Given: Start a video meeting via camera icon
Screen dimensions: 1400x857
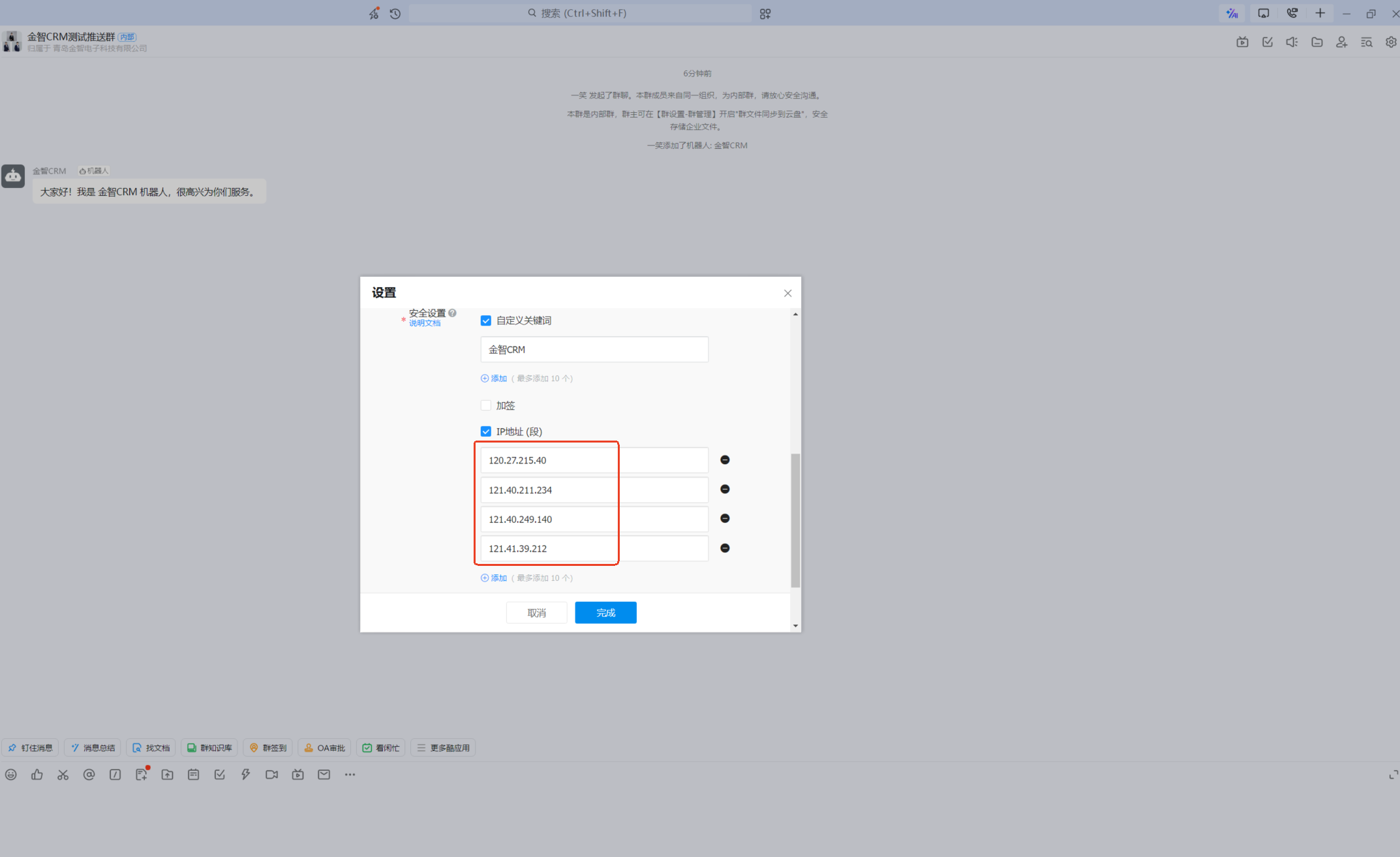Looking at the screenshot, I should coord(271,774).
